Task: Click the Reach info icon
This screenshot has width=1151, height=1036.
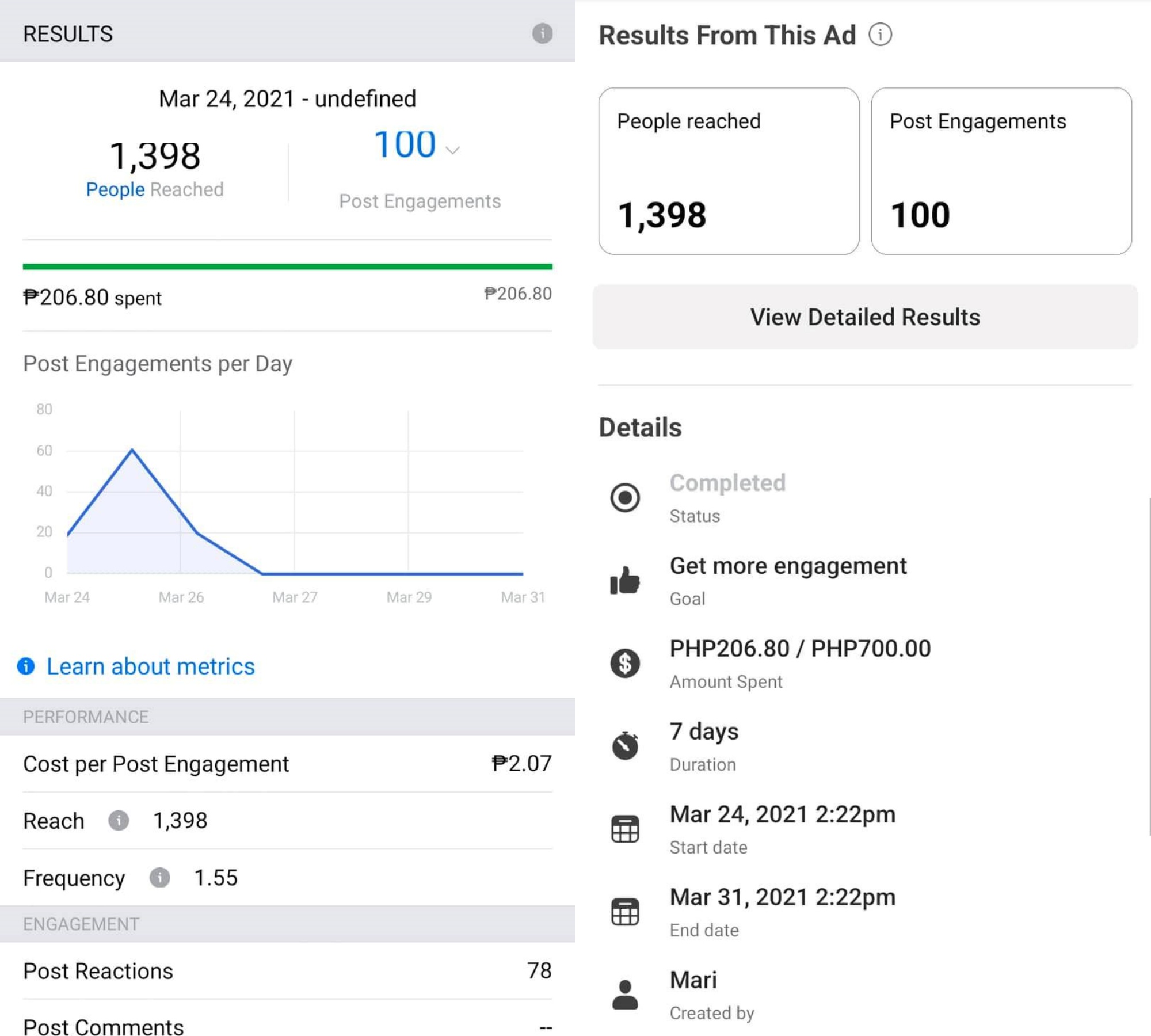Action: pos(119,820)
